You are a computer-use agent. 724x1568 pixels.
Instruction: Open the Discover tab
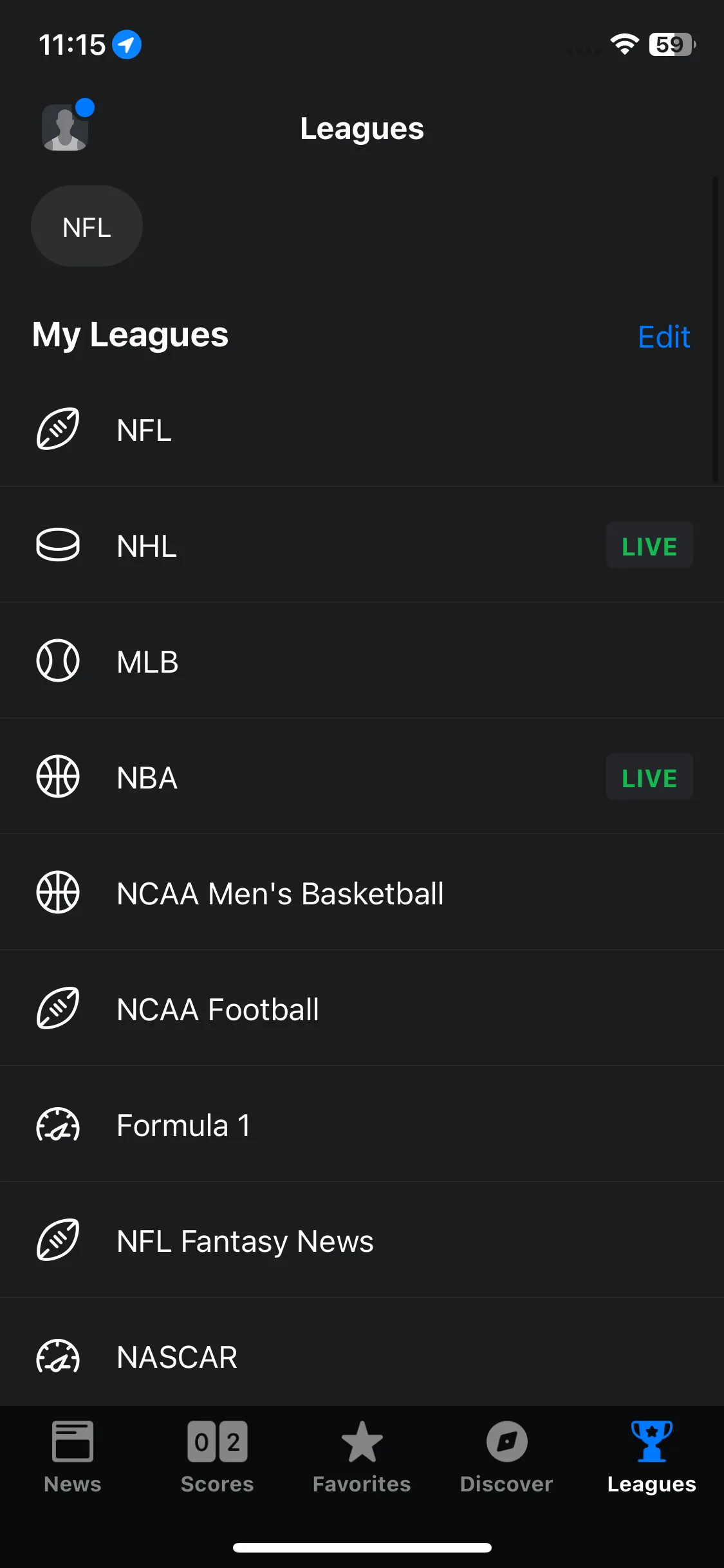coord(506,1457)
